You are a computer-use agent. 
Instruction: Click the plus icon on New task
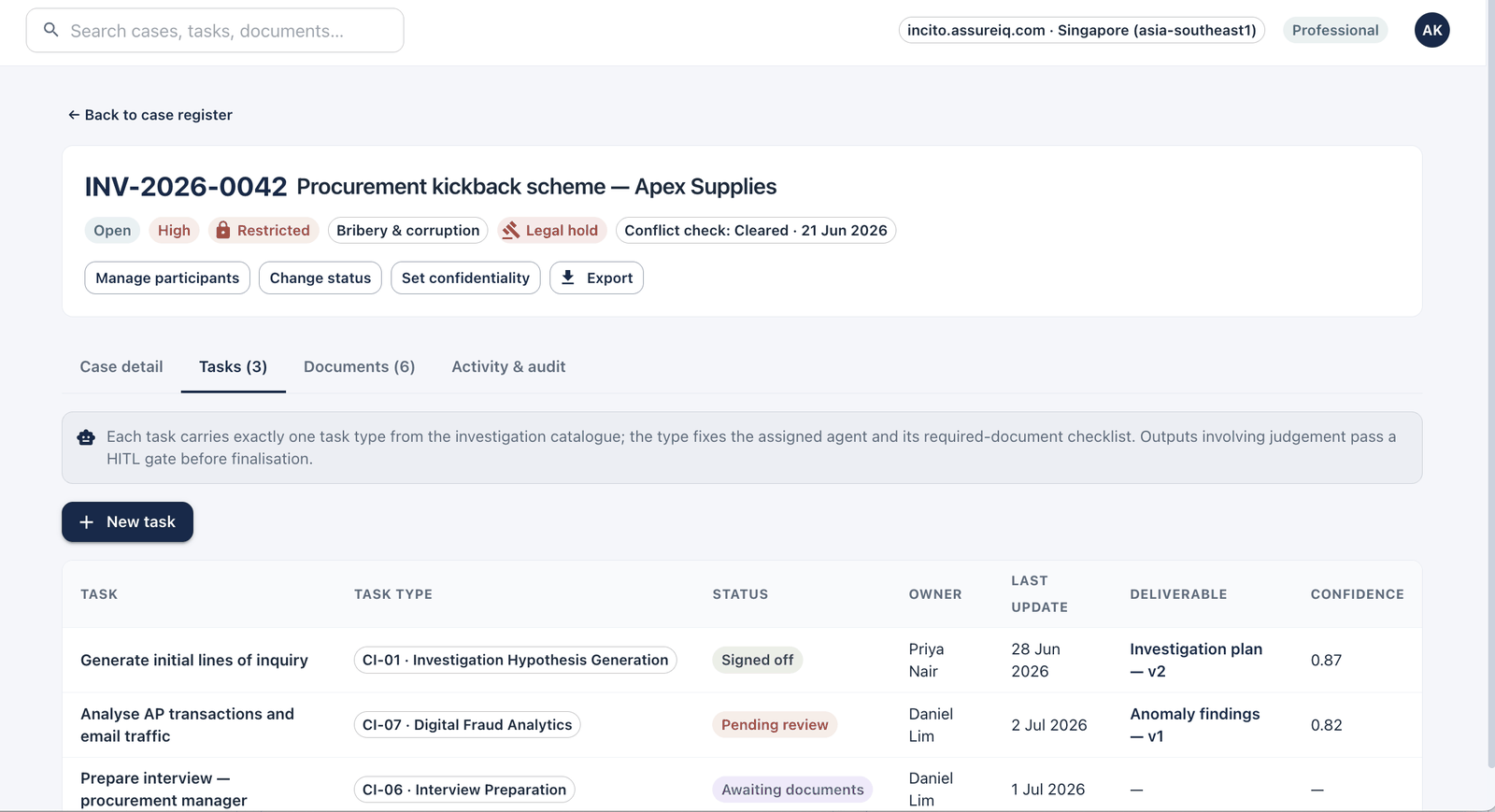point(86,521)
